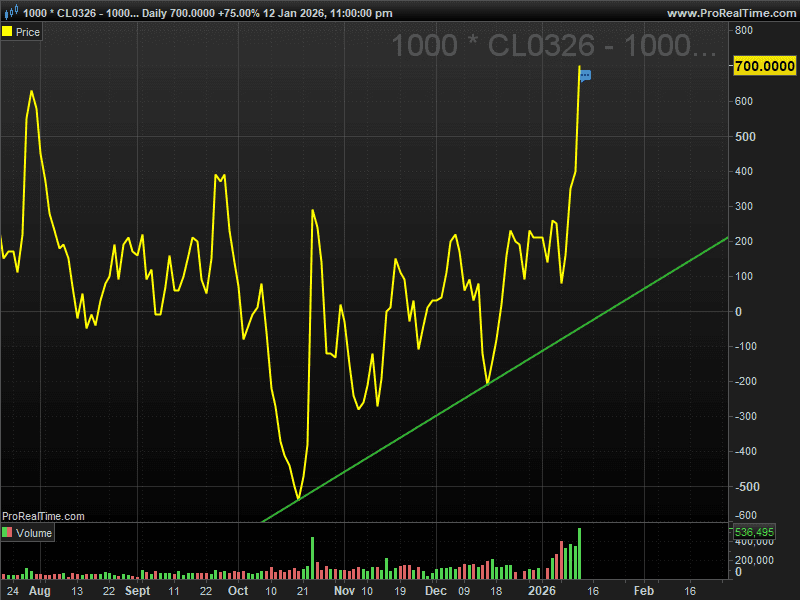Click the Daily timeframe label in header

(x=154, y=13)
